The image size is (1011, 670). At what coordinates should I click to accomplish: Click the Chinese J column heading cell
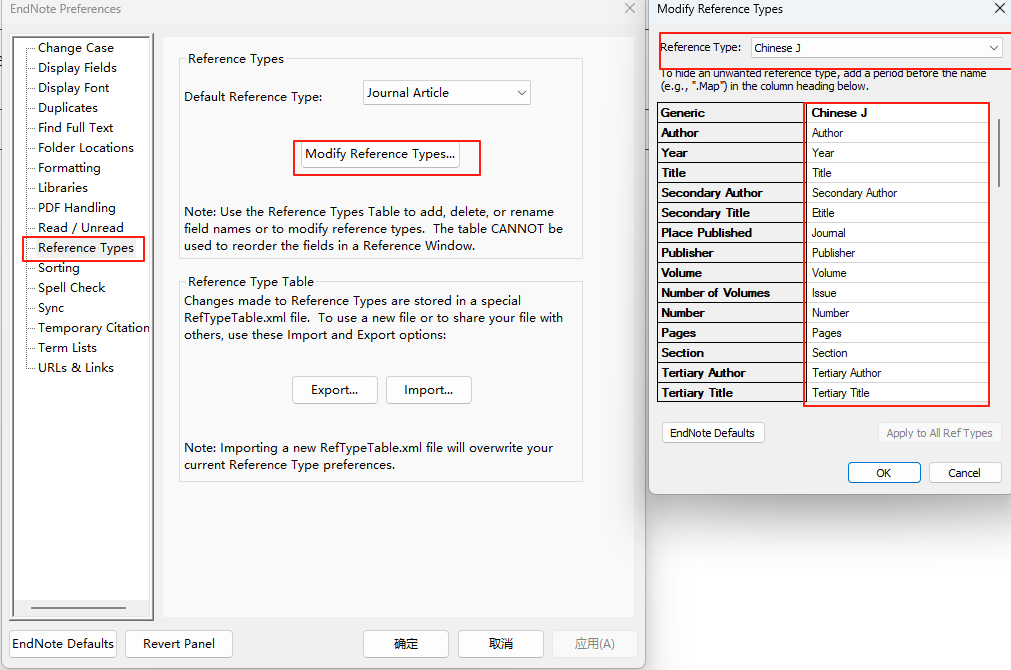[x=898, y=113]
